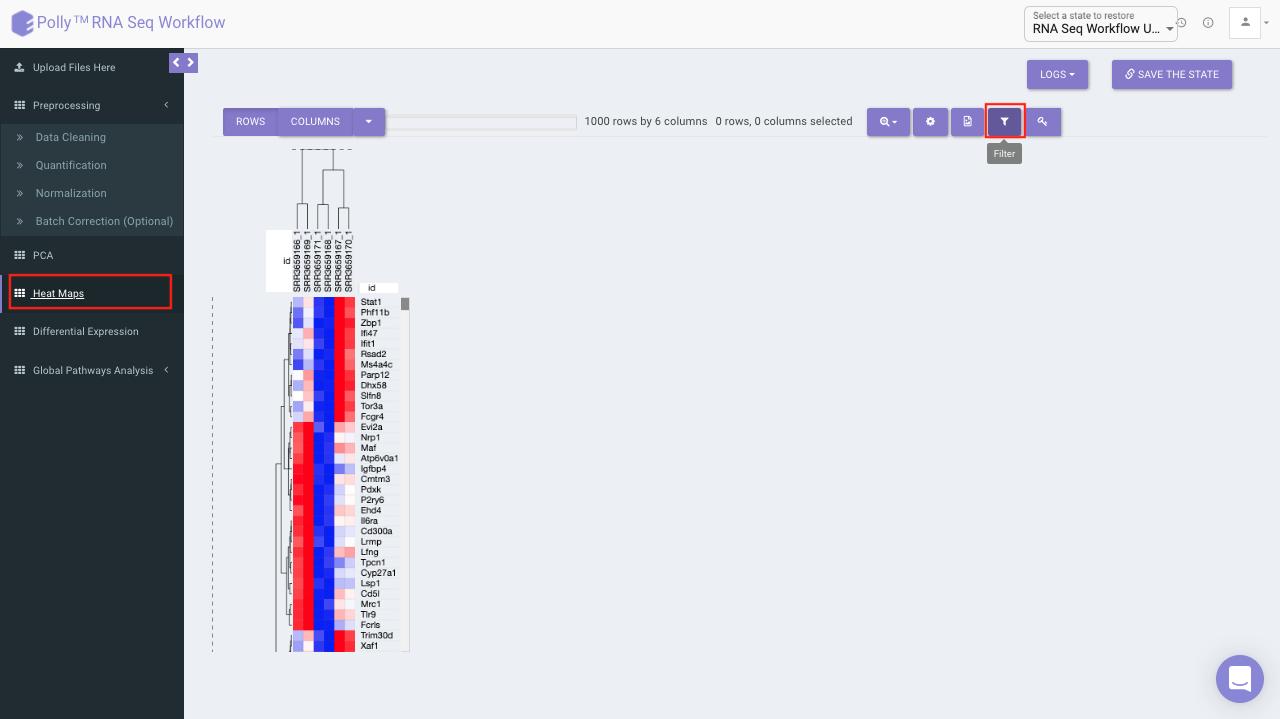The height and width of the screenshot is (719, 1280).
Task: Click the export image file icon button
Action: [x=968, y=121]
